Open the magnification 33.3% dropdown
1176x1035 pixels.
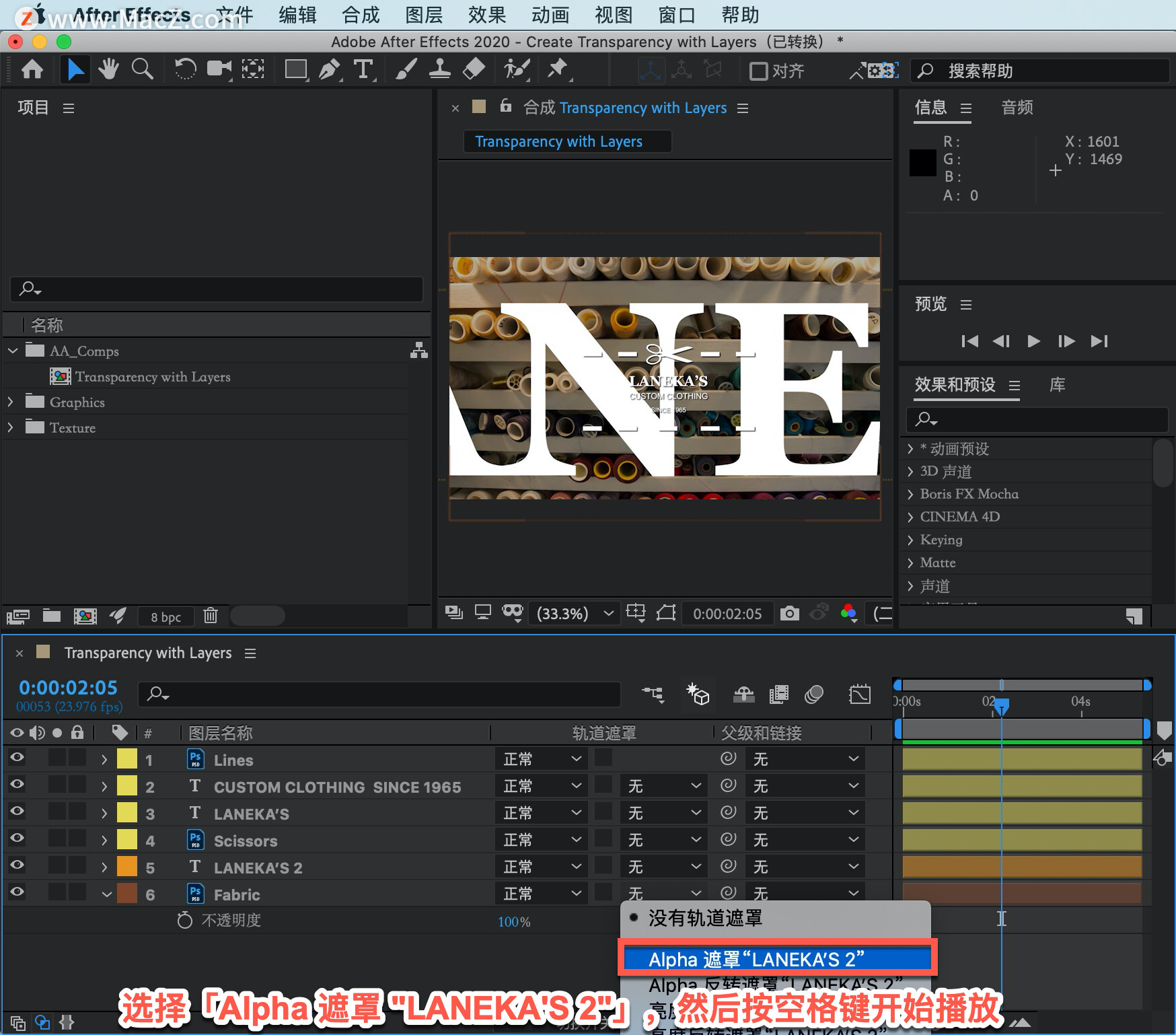574,613
